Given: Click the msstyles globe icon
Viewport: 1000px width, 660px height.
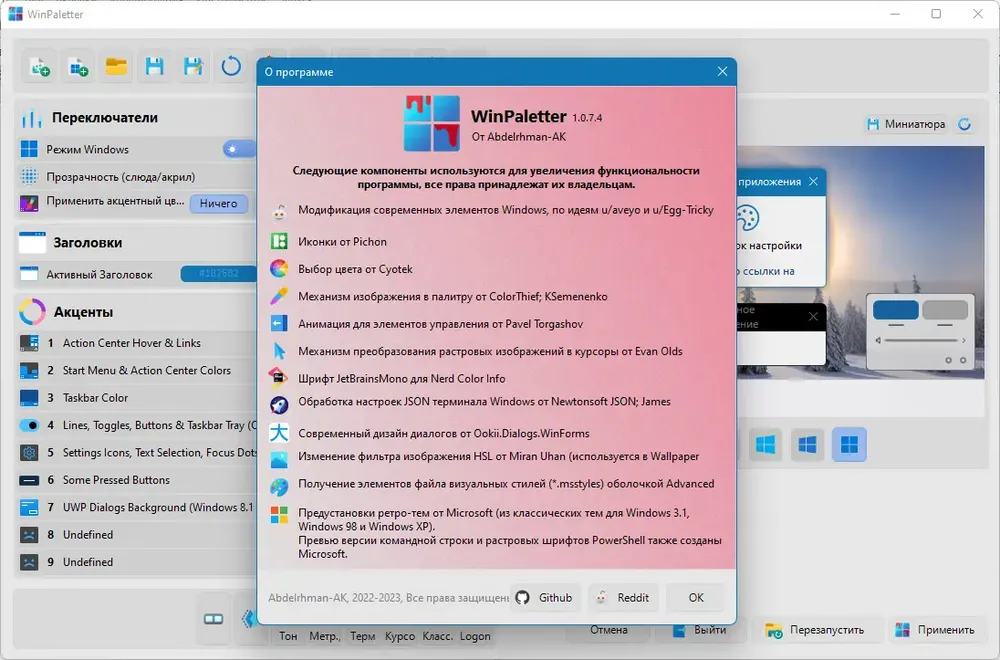Looking at the screenshot, I should click(279, 487).
